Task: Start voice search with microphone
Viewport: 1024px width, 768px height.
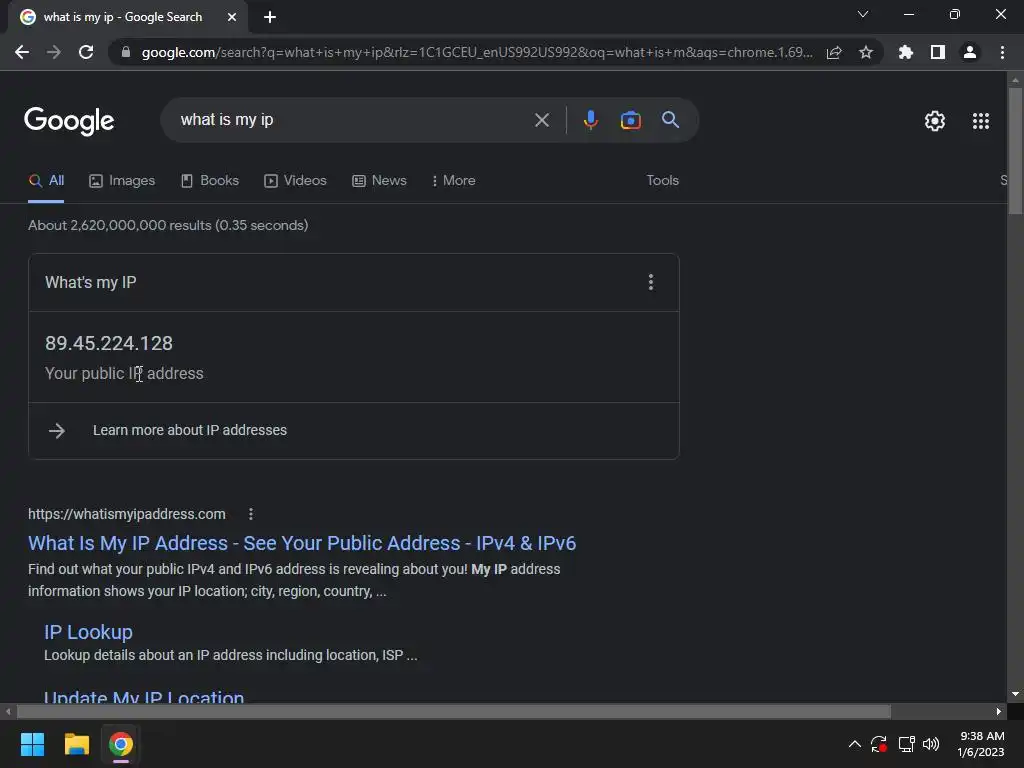Action: click(x=590, y=120)
